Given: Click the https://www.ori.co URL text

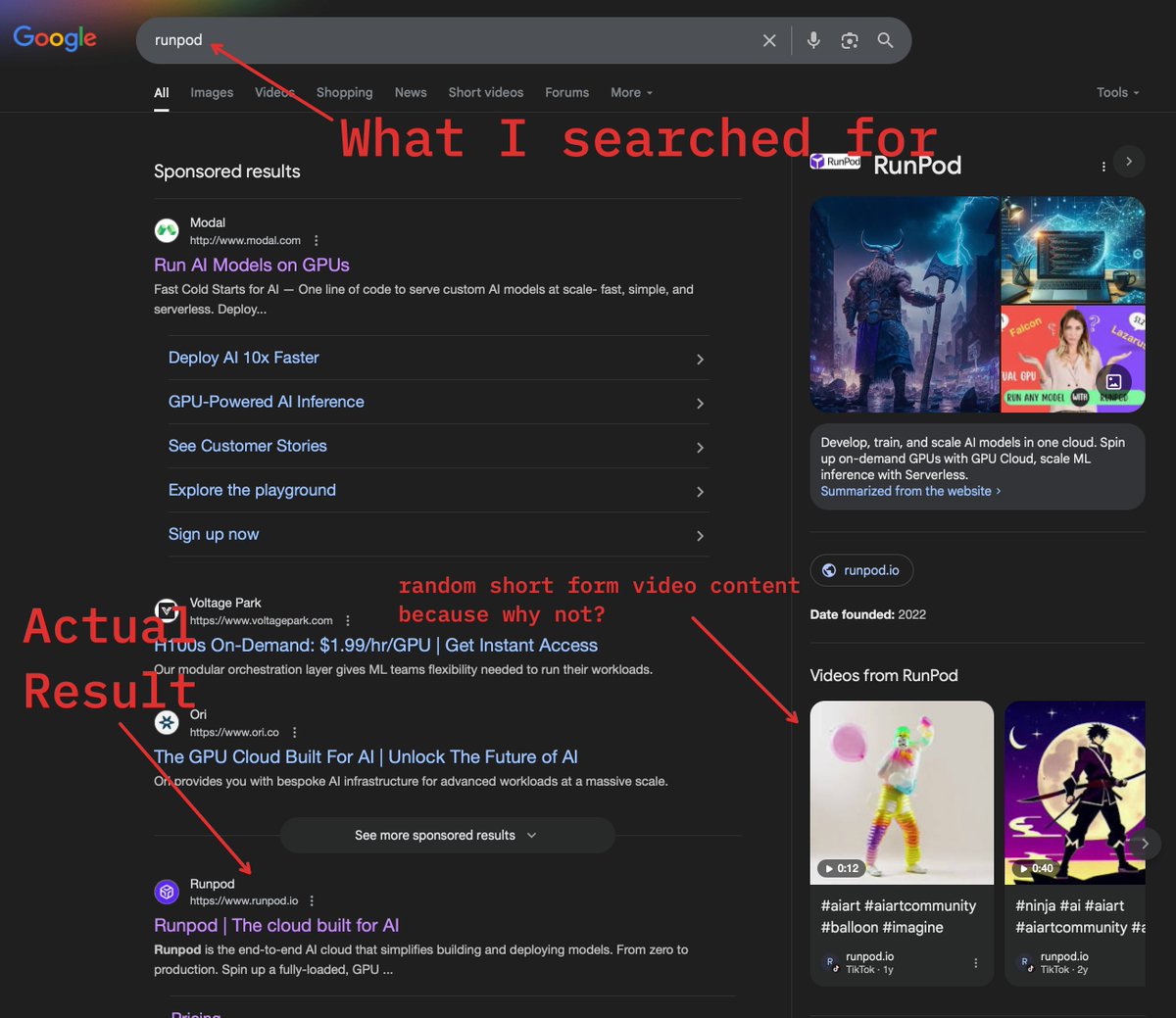Looking at the screenshot, I should tap(234, 732).
